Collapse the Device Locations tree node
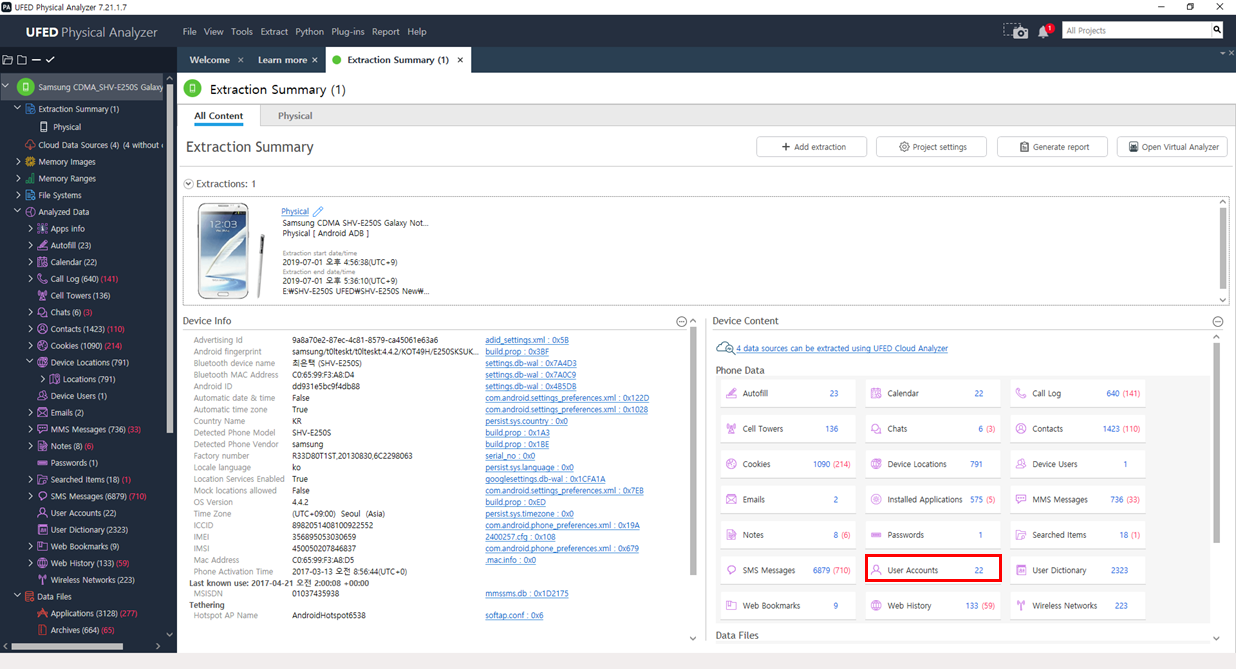 (30, 362)
